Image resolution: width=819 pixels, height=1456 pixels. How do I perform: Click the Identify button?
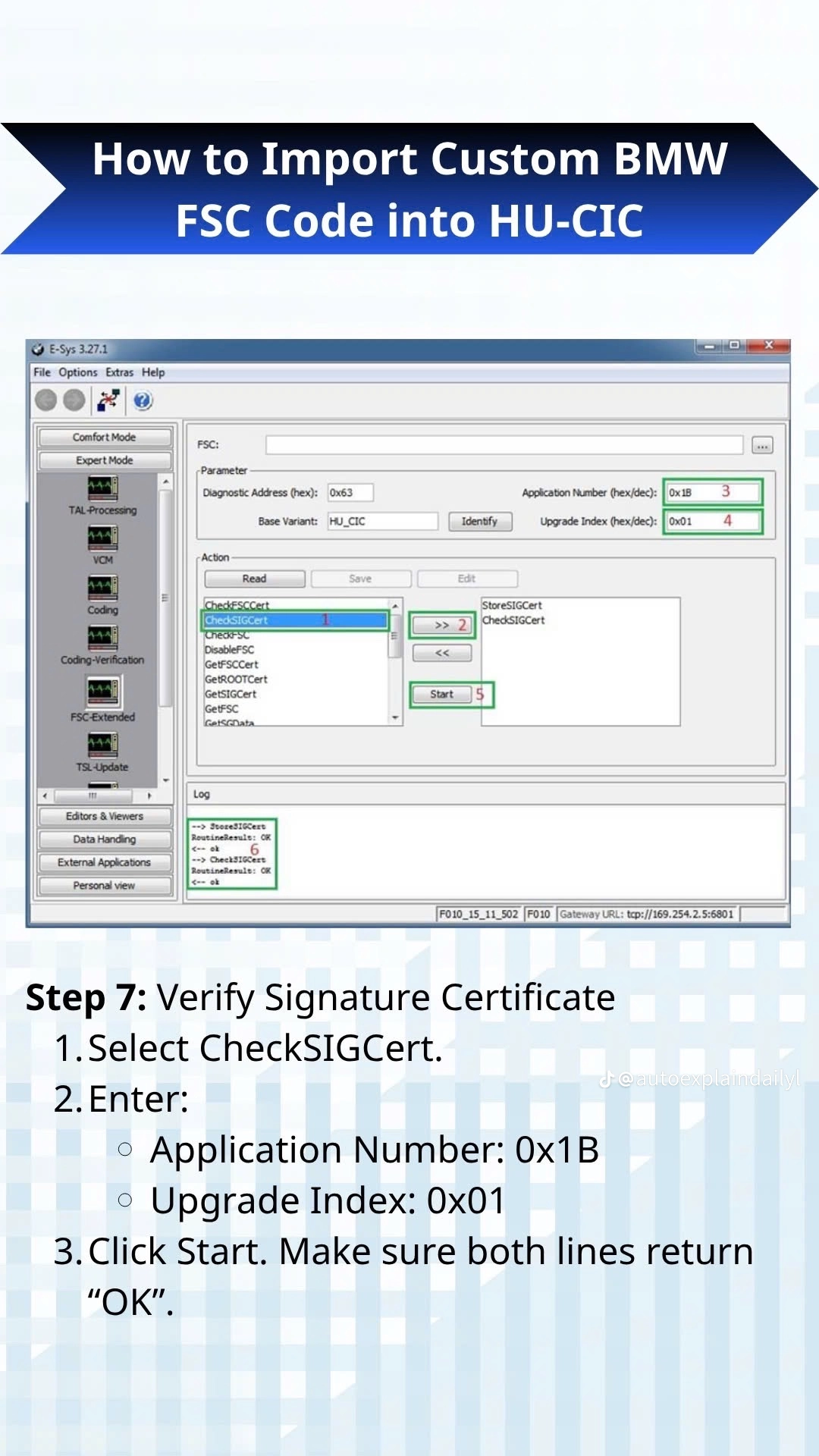479,521
